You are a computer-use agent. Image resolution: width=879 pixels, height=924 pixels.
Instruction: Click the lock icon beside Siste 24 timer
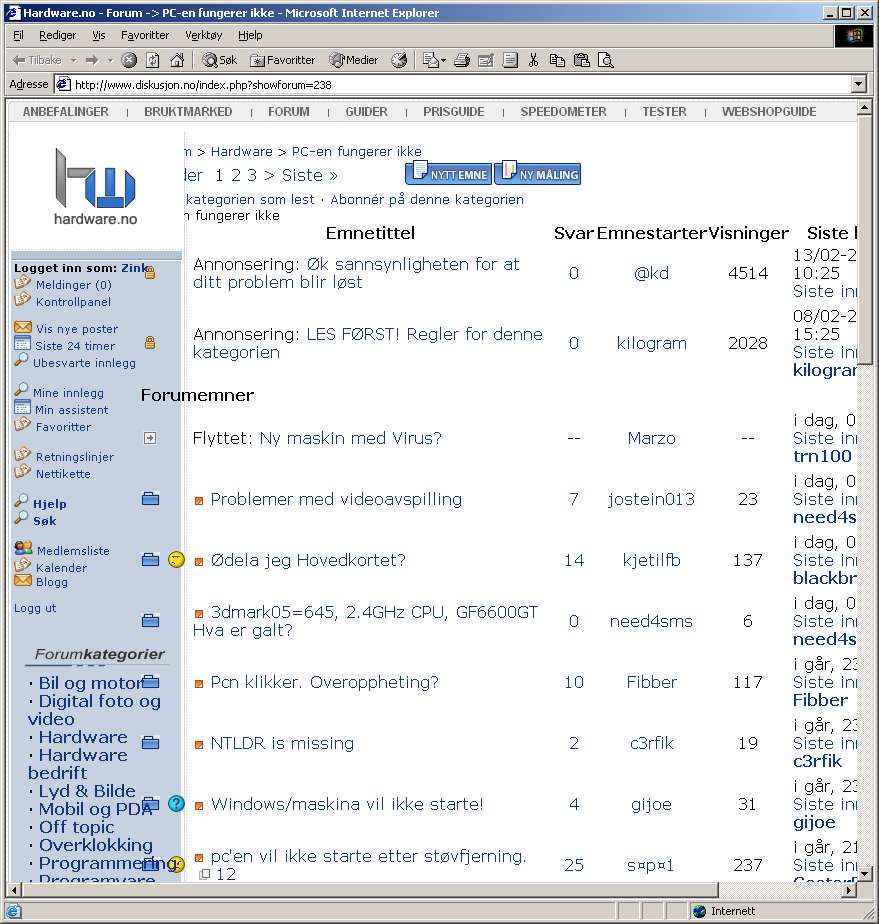coord(150,342)
